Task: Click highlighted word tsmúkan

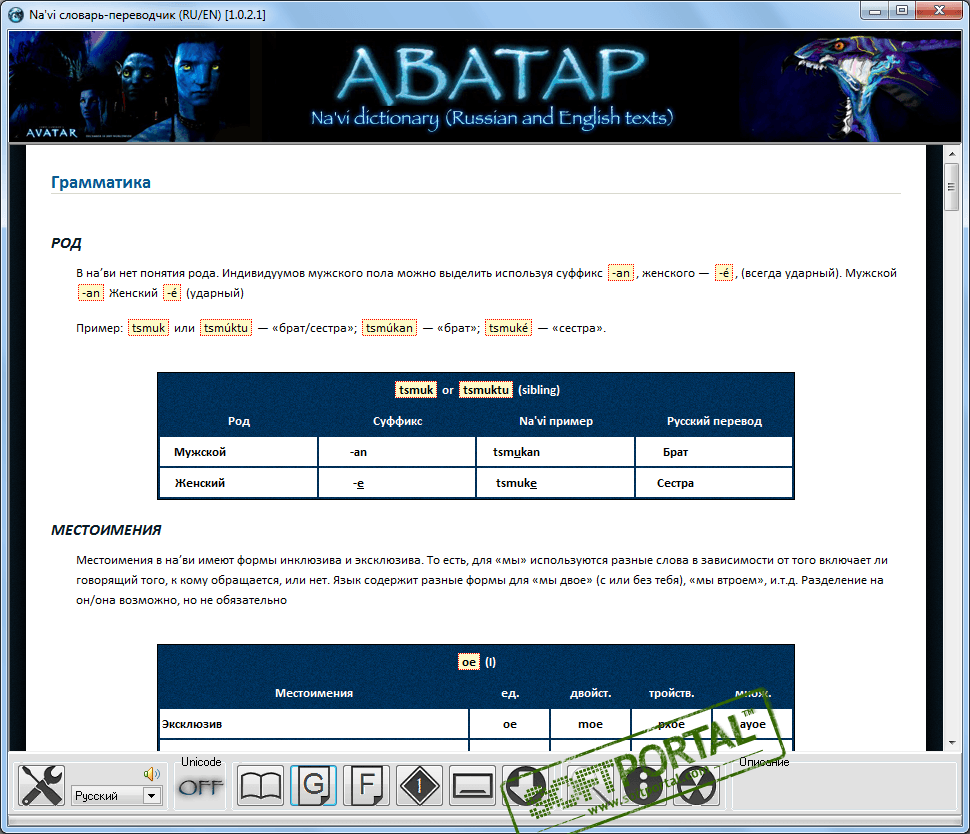Action: click(389, 328)
